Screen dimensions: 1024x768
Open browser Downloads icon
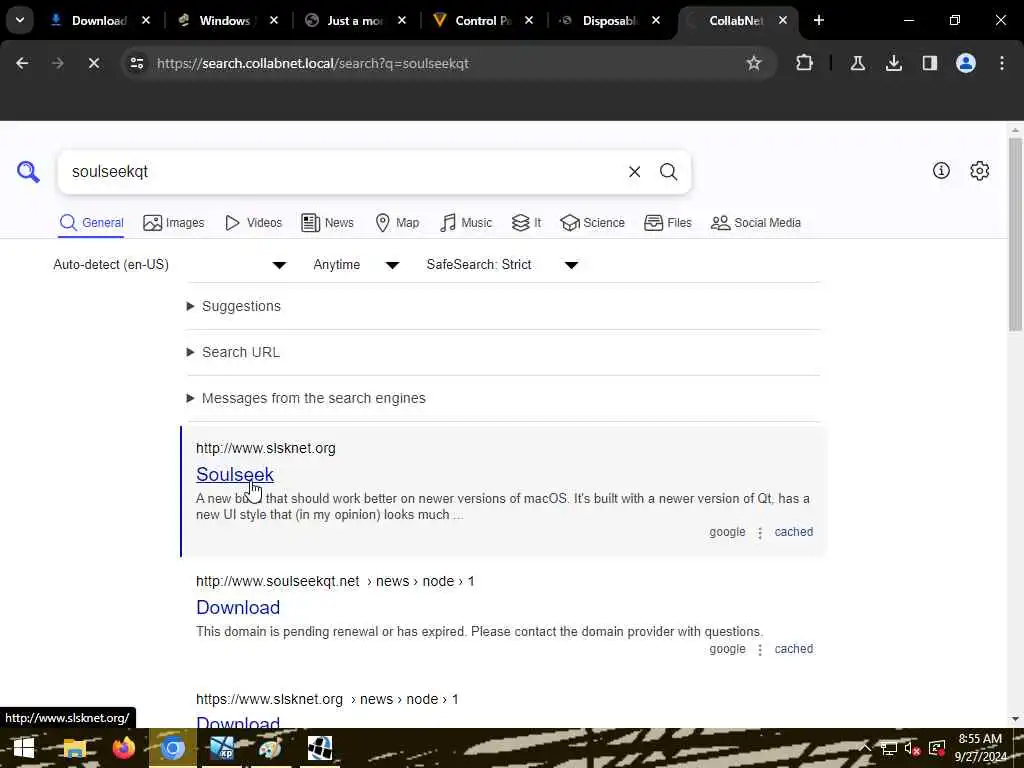click(x=893, y=63)
